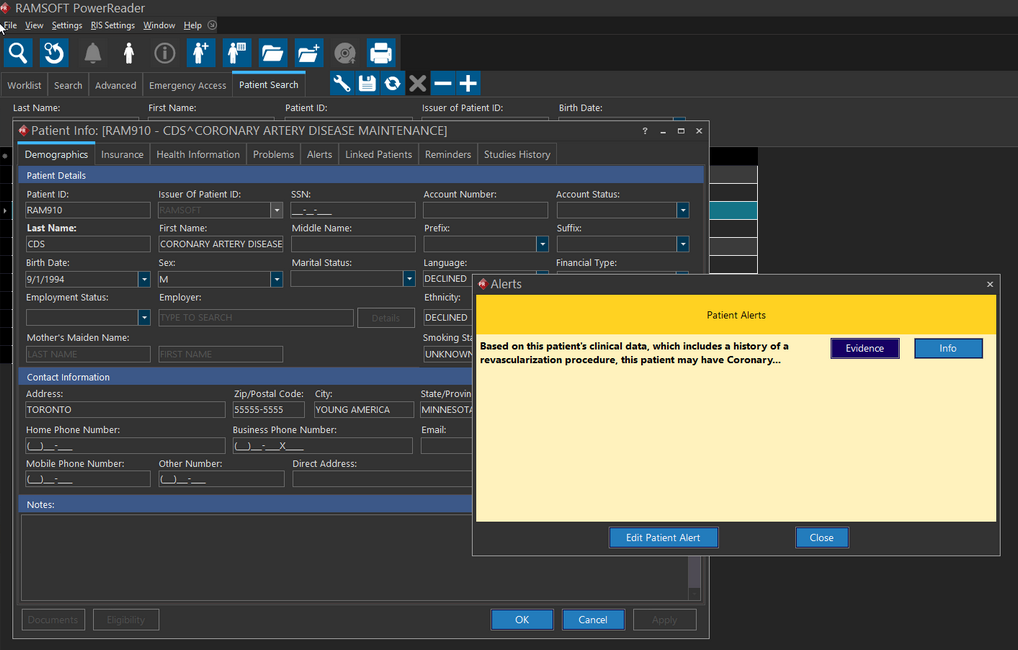Switch to the Health Information tab
The image size is (1018, 650).
198,154
